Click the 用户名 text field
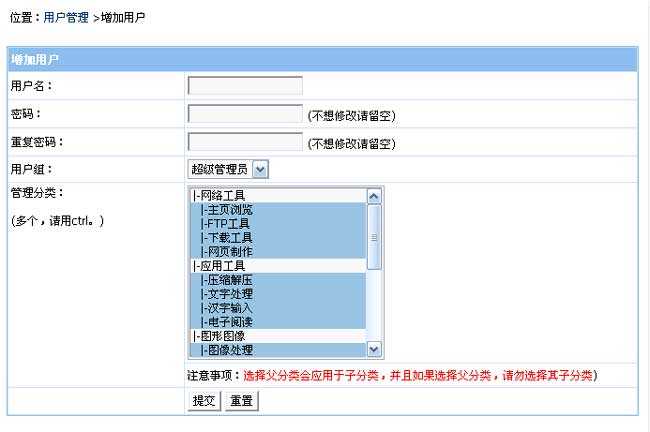This screenshot has height=432, width=650. pyautogui.click(x=245, y=86)
